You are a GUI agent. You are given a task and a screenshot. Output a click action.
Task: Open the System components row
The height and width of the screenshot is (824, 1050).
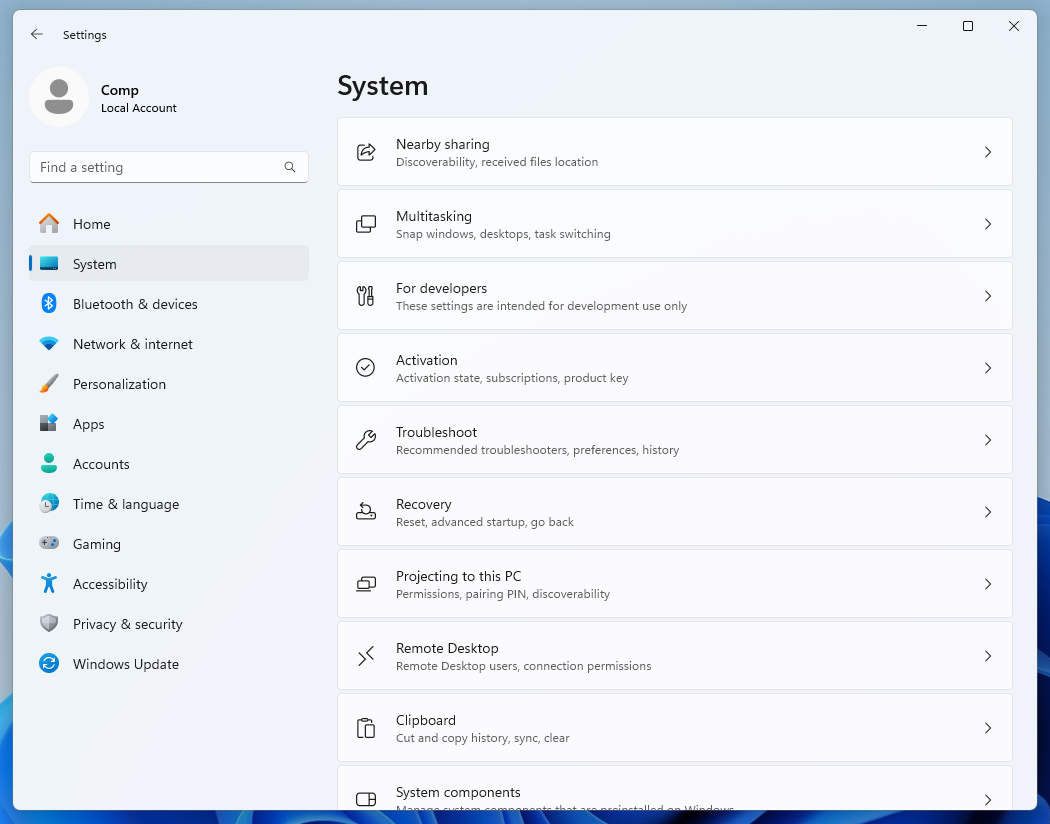tap(675, 788)
